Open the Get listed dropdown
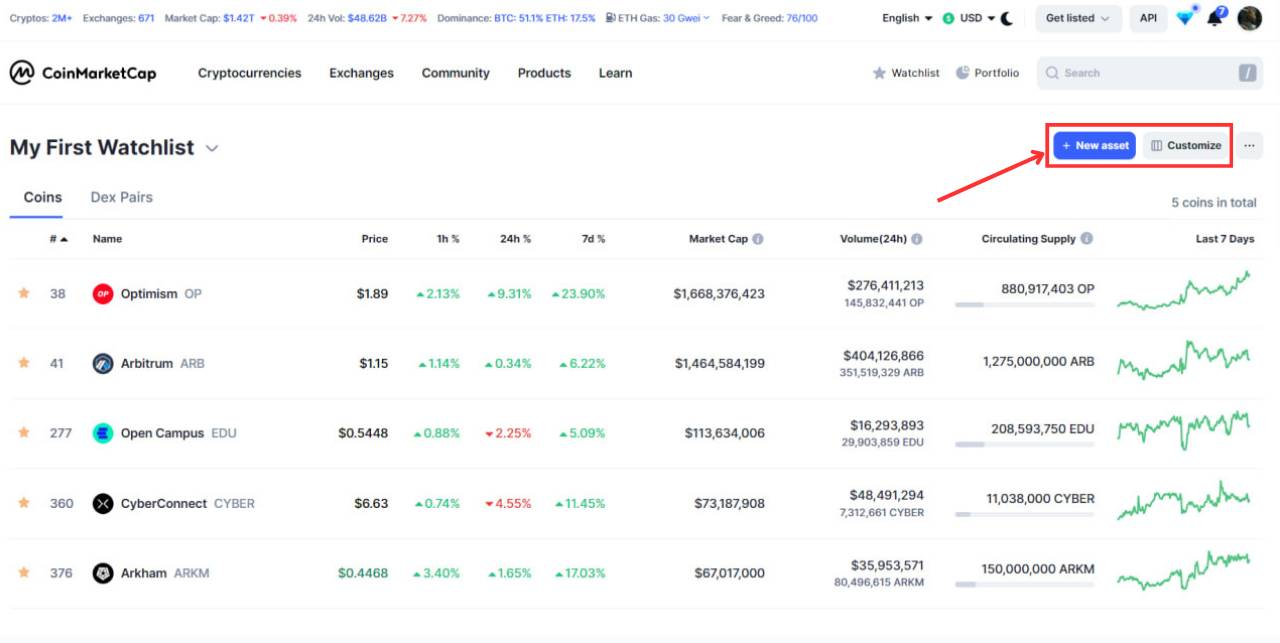Image resolution: width=1280 pixels, height=643 pixels. click(1077, 18)
